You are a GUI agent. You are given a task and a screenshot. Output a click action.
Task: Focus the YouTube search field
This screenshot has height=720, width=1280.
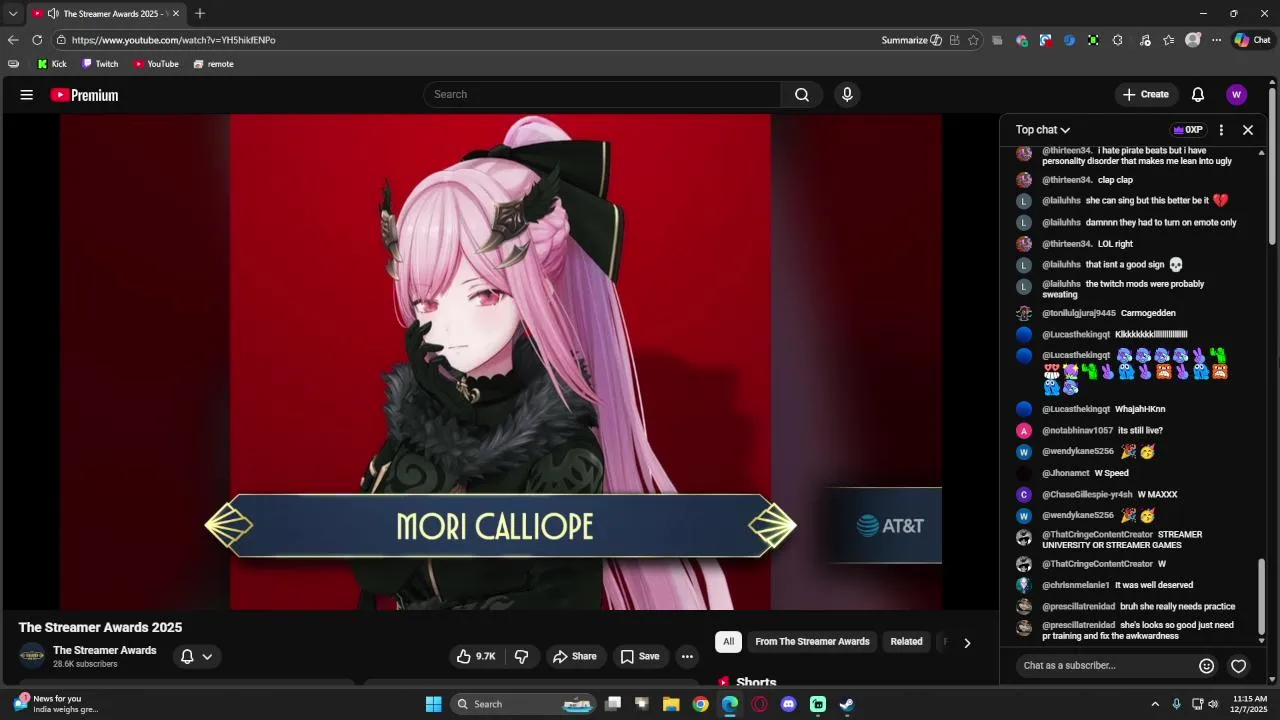[x=602, y=94]
